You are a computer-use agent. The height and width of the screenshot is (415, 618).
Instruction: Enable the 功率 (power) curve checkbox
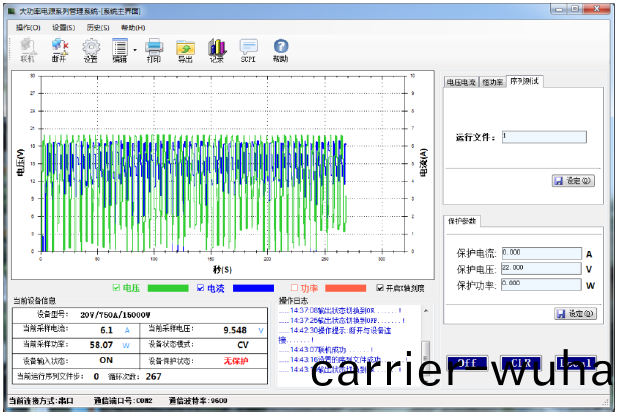click(x=295, y=288)
